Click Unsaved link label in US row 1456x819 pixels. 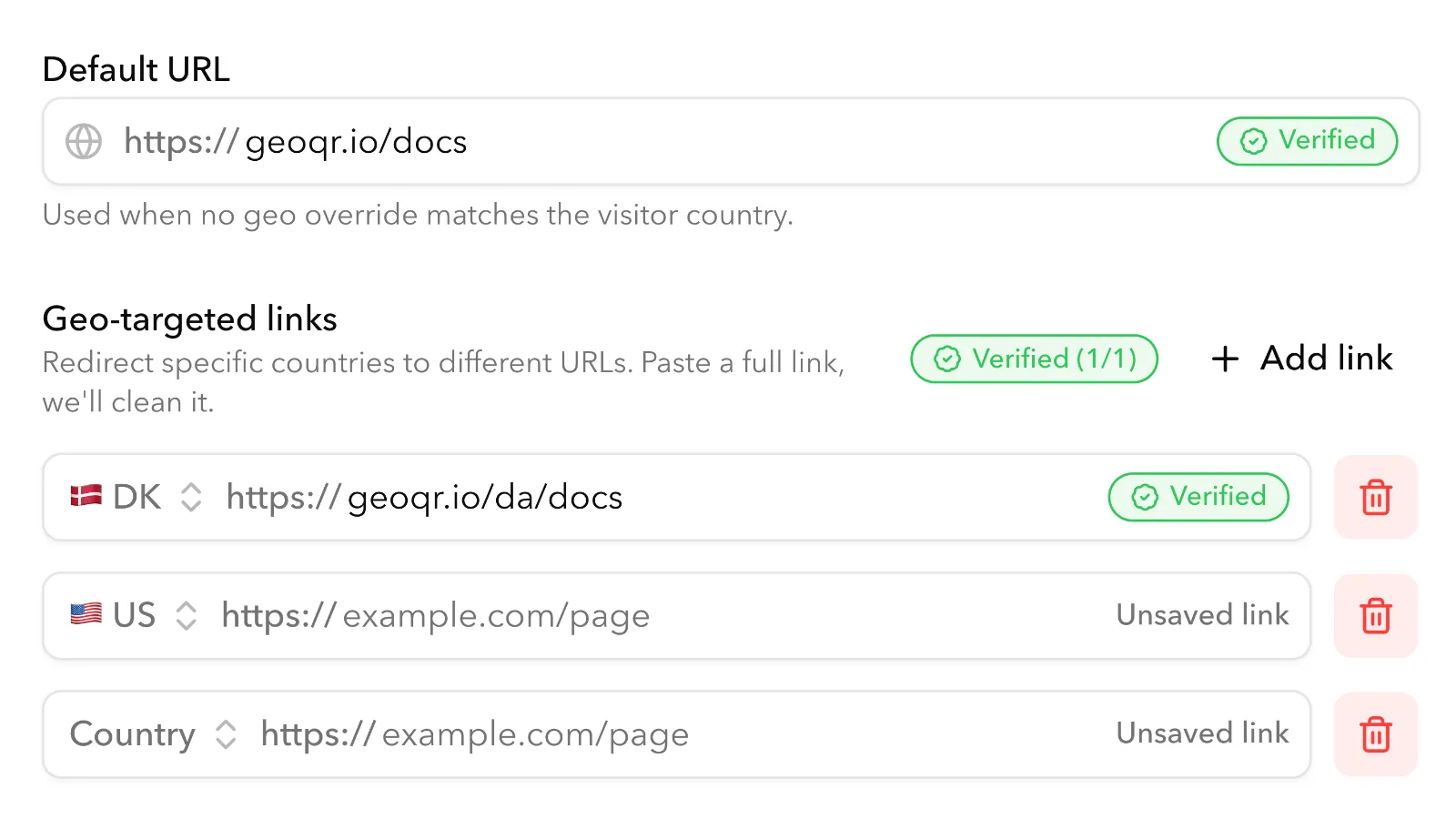point(1202,615)
